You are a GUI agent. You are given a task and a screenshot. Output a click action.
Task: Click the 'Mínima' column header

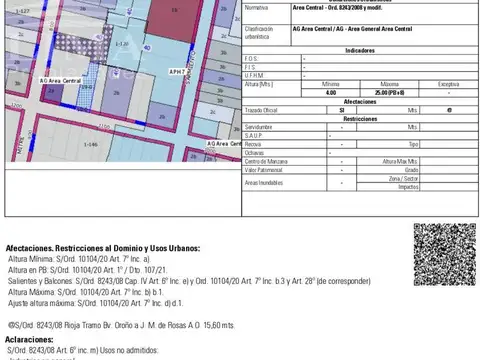331,84
